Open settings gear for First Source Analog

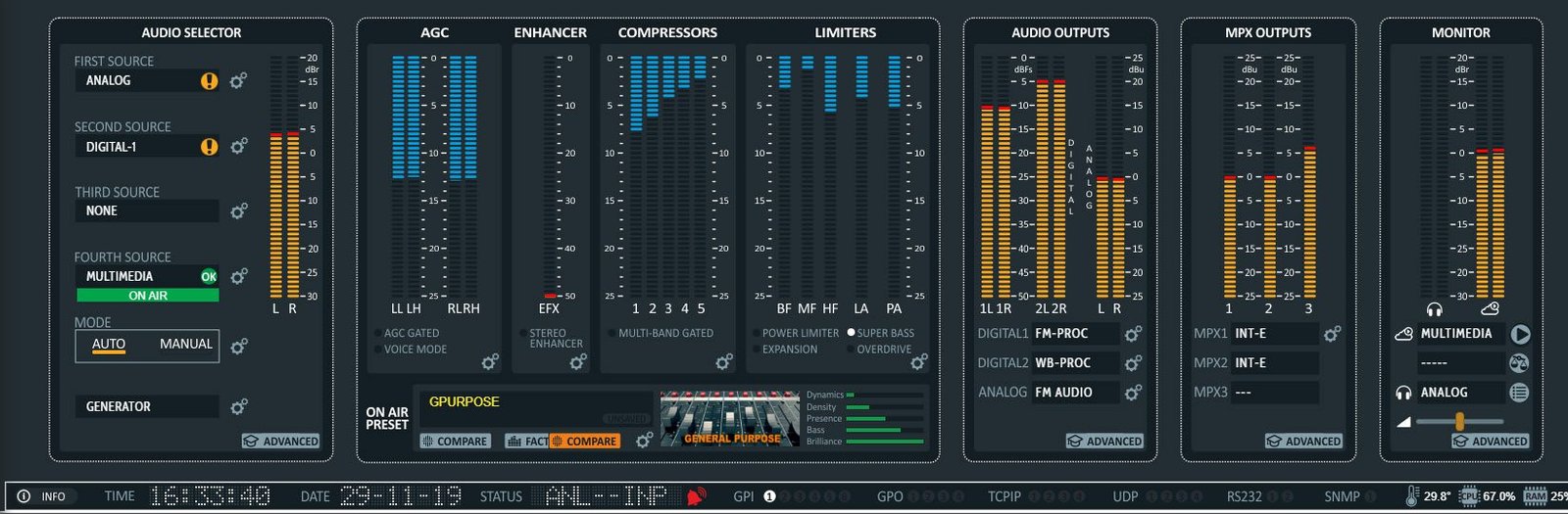coord(238,80)
